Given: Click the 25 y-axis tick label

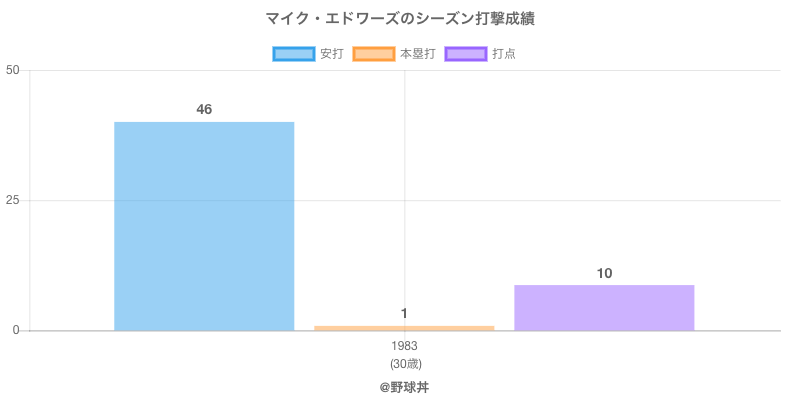Looking at the screenshot, I should pos(13,200).
